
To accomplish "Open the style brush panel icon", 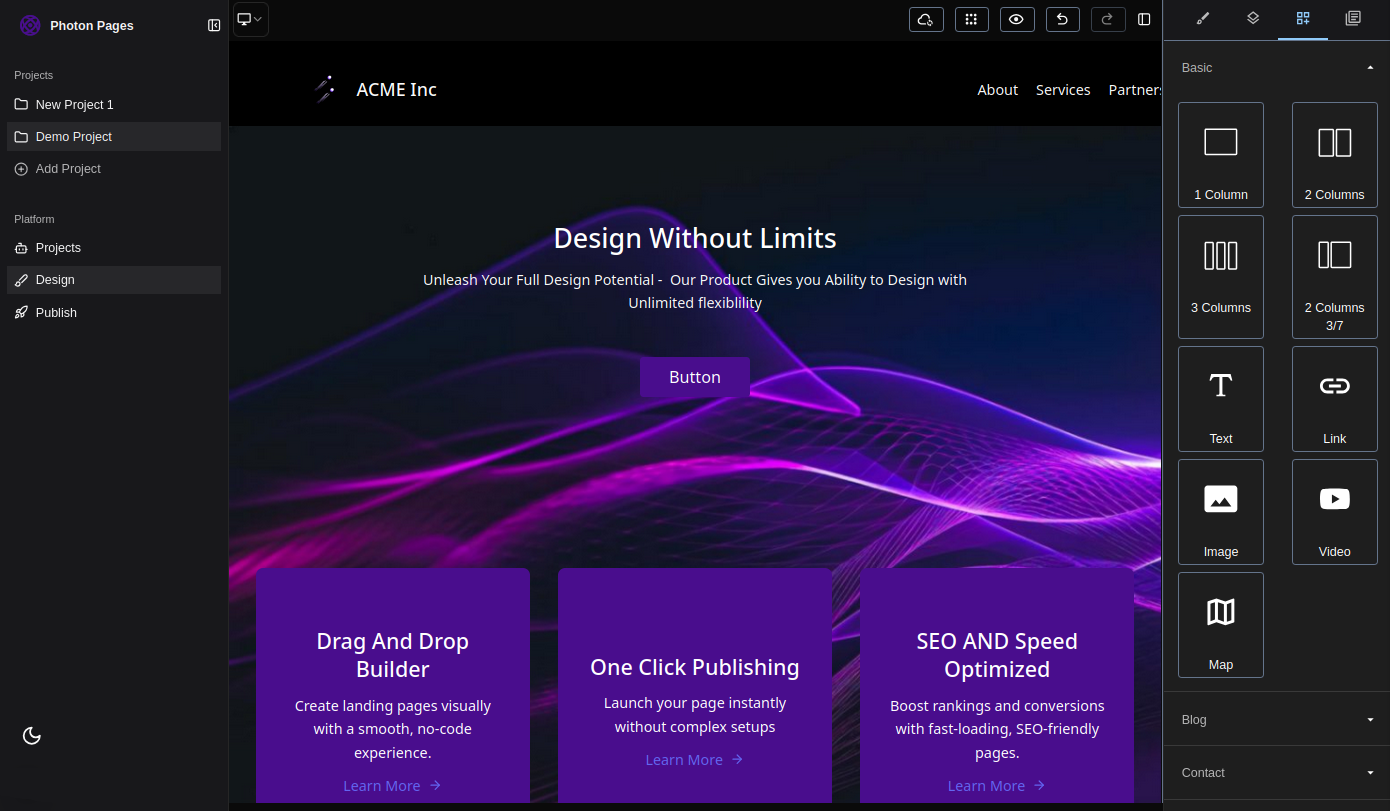I will pos(1202,18).
